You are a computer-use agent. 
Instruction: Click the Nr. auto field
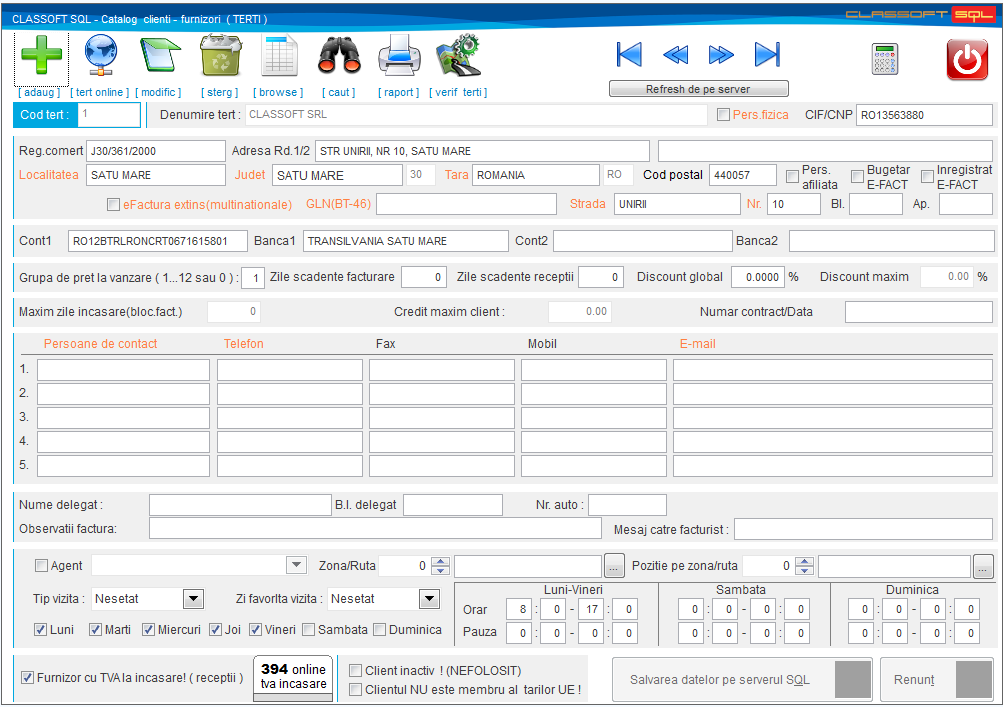coord(628,505)
